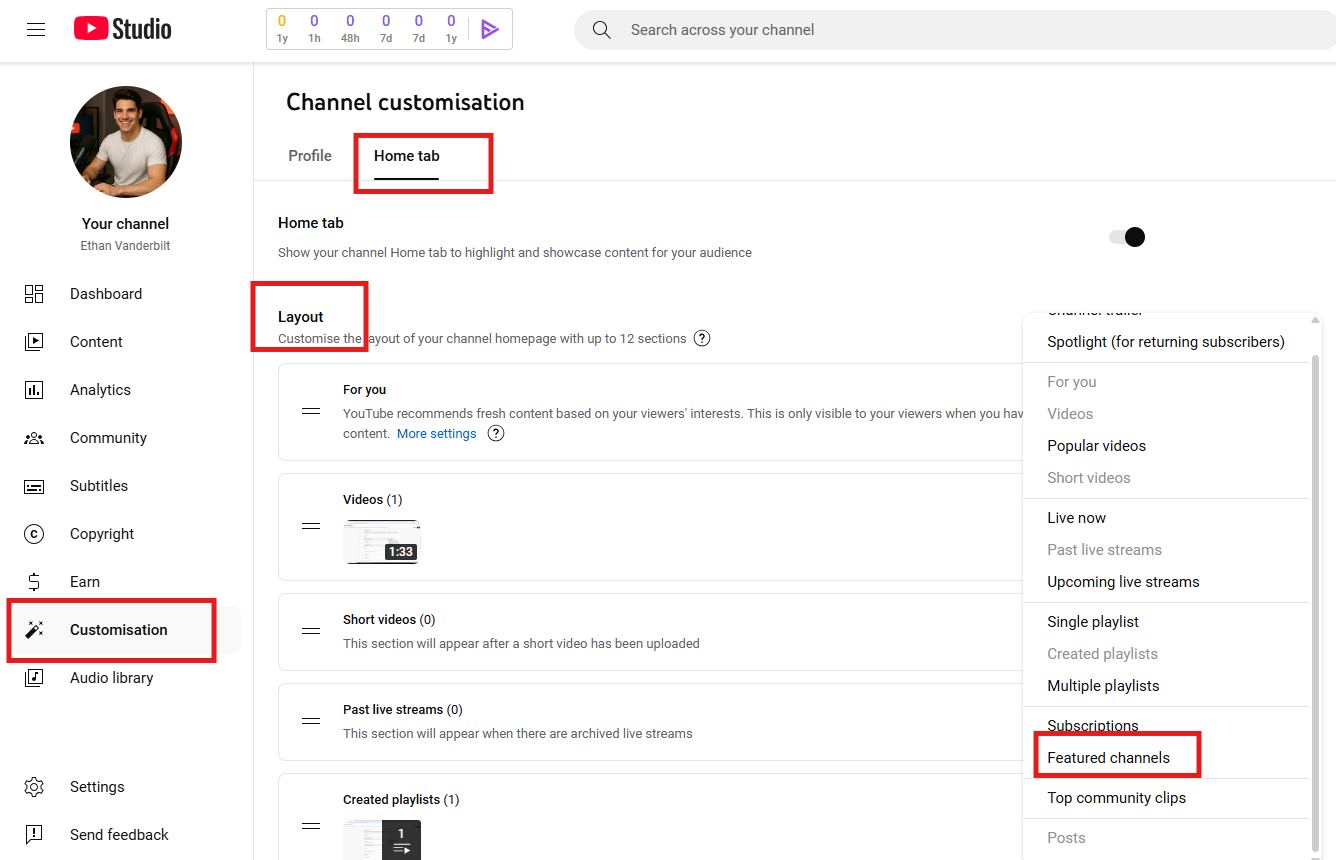1336x860 pixels.
Task: Open the Earn section
Action: (x=85, y=581)
